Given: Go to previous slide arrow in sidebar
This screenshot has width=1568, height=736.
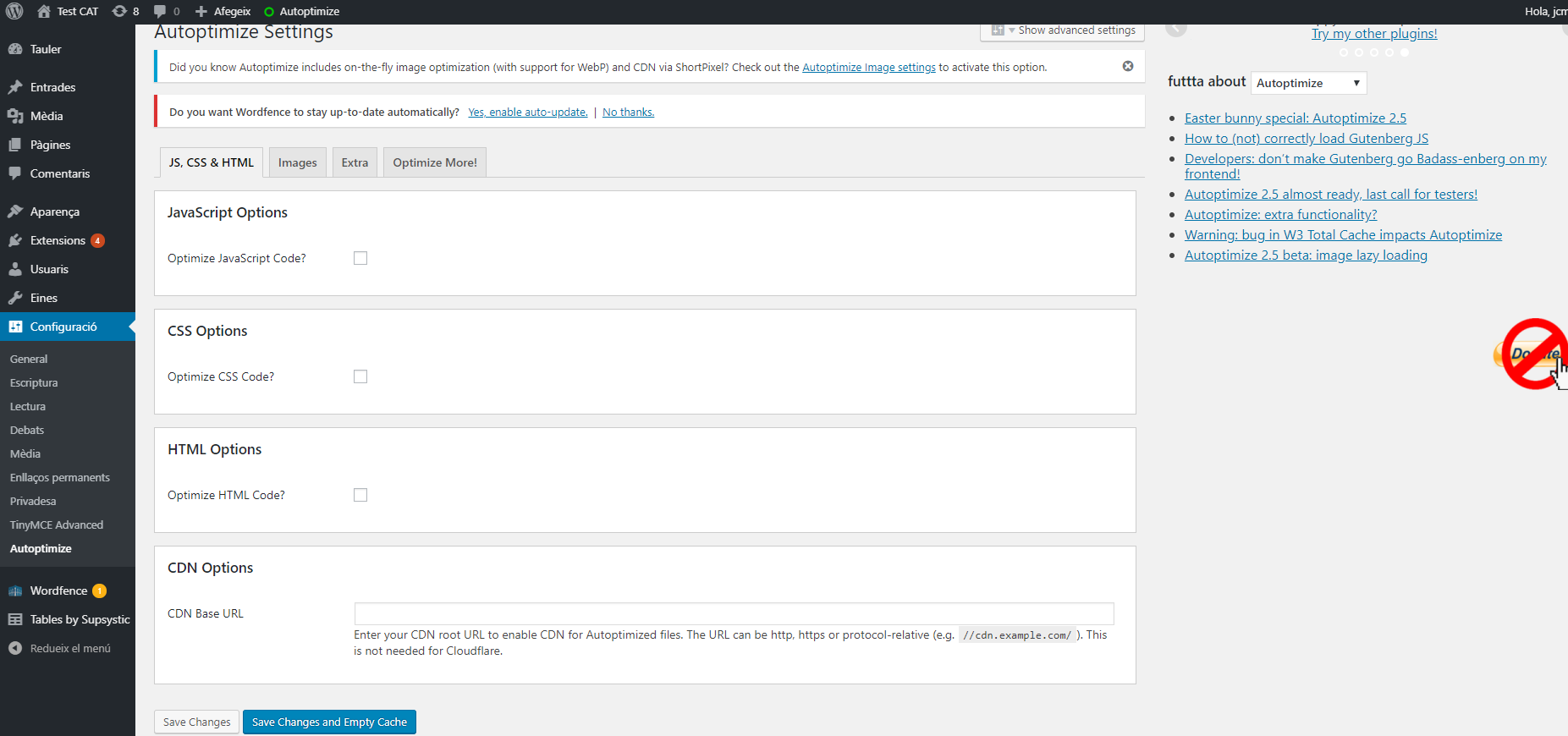Looking at the screenshot, I should click(1176, 29).
